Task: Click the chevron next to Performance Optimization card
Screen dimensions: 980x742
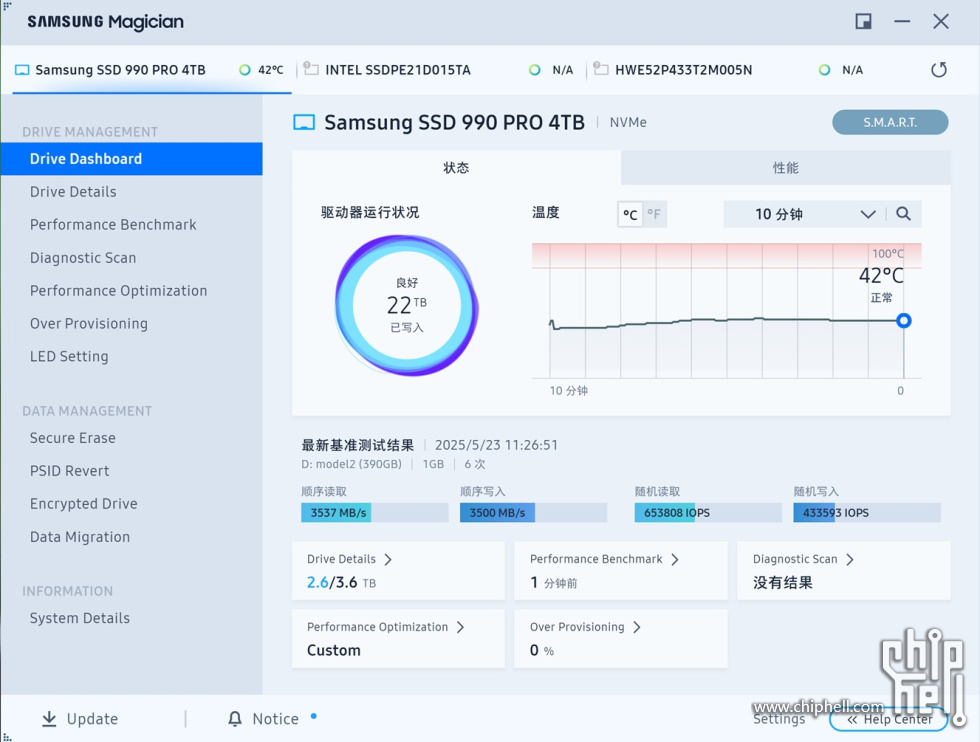Action: click(x=461, y=627)
